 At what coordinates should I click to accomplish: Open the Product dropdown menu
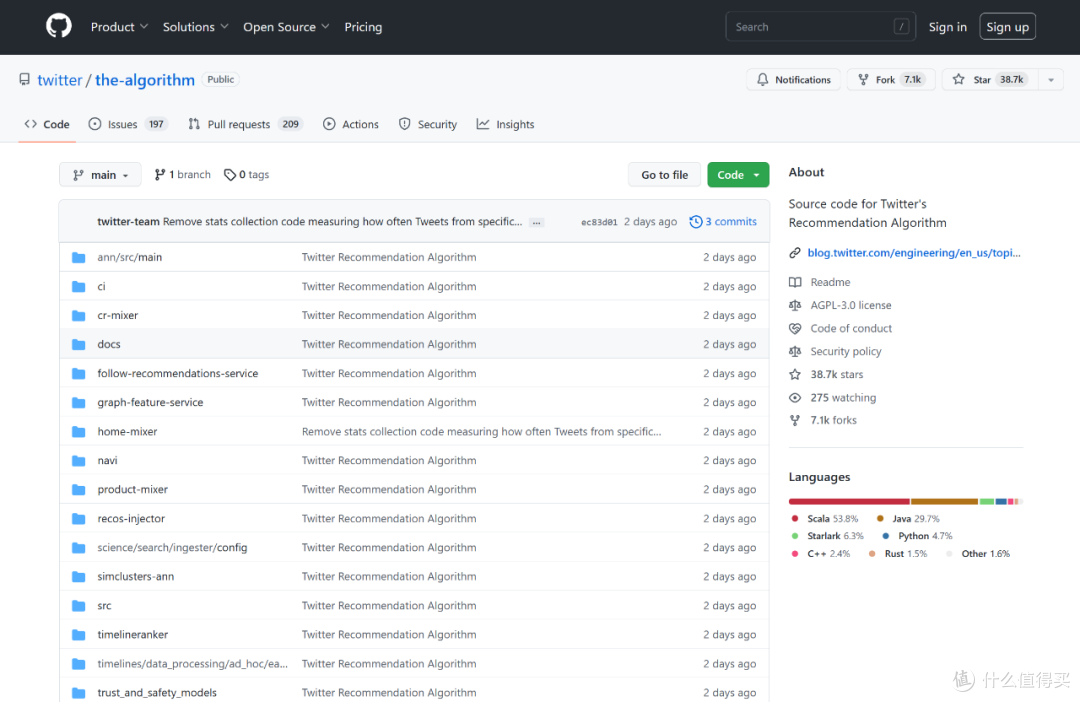[x=119, y=27]
